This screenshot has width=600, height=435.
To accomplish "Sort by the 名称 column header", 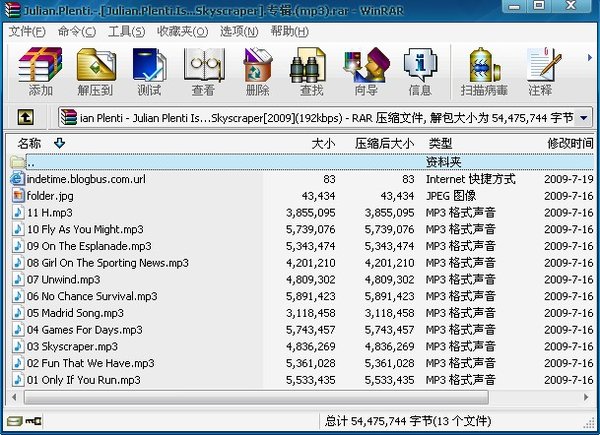I will [x=29, y=144].
